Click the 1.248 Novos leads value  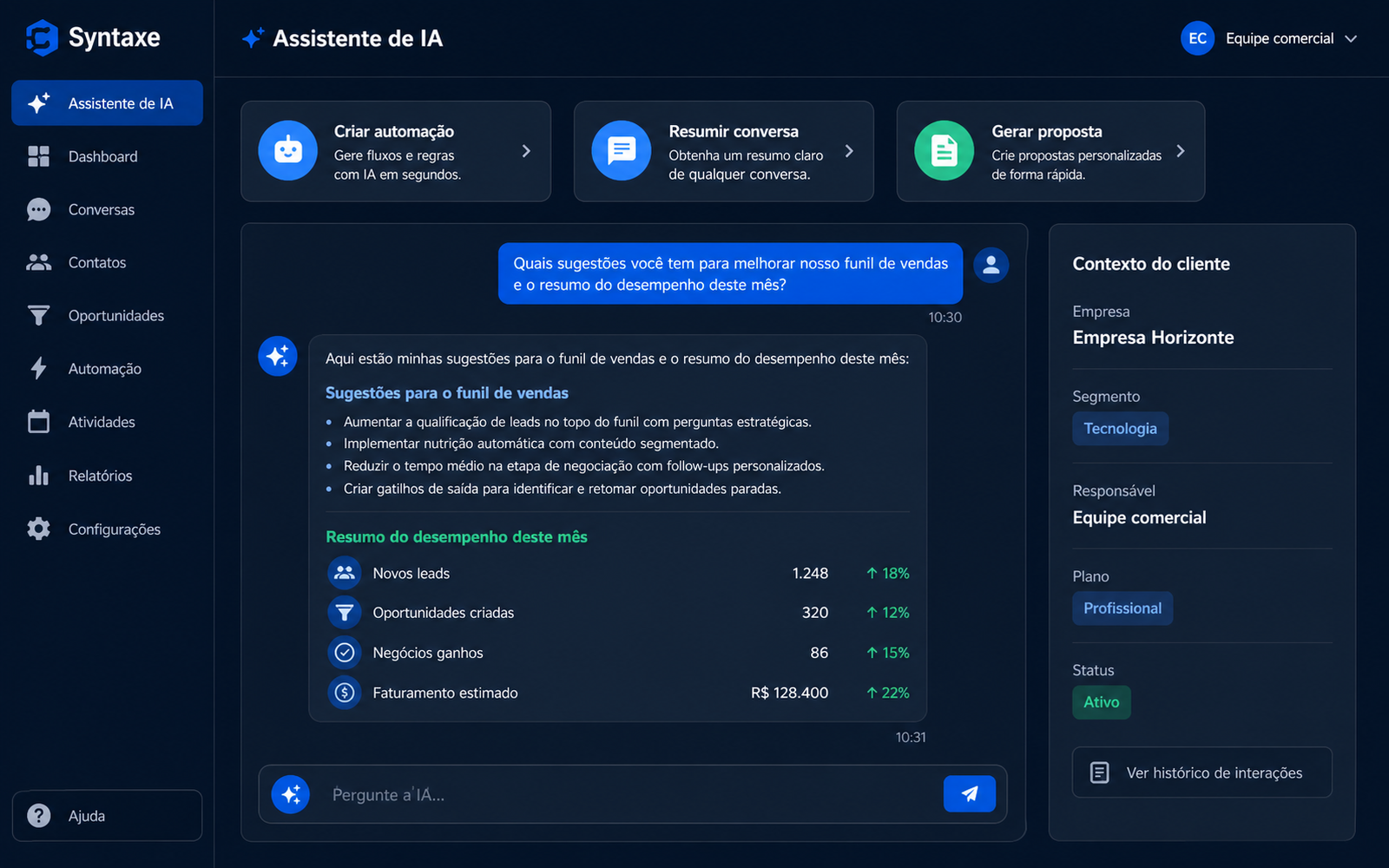click(x=810, y=573)
